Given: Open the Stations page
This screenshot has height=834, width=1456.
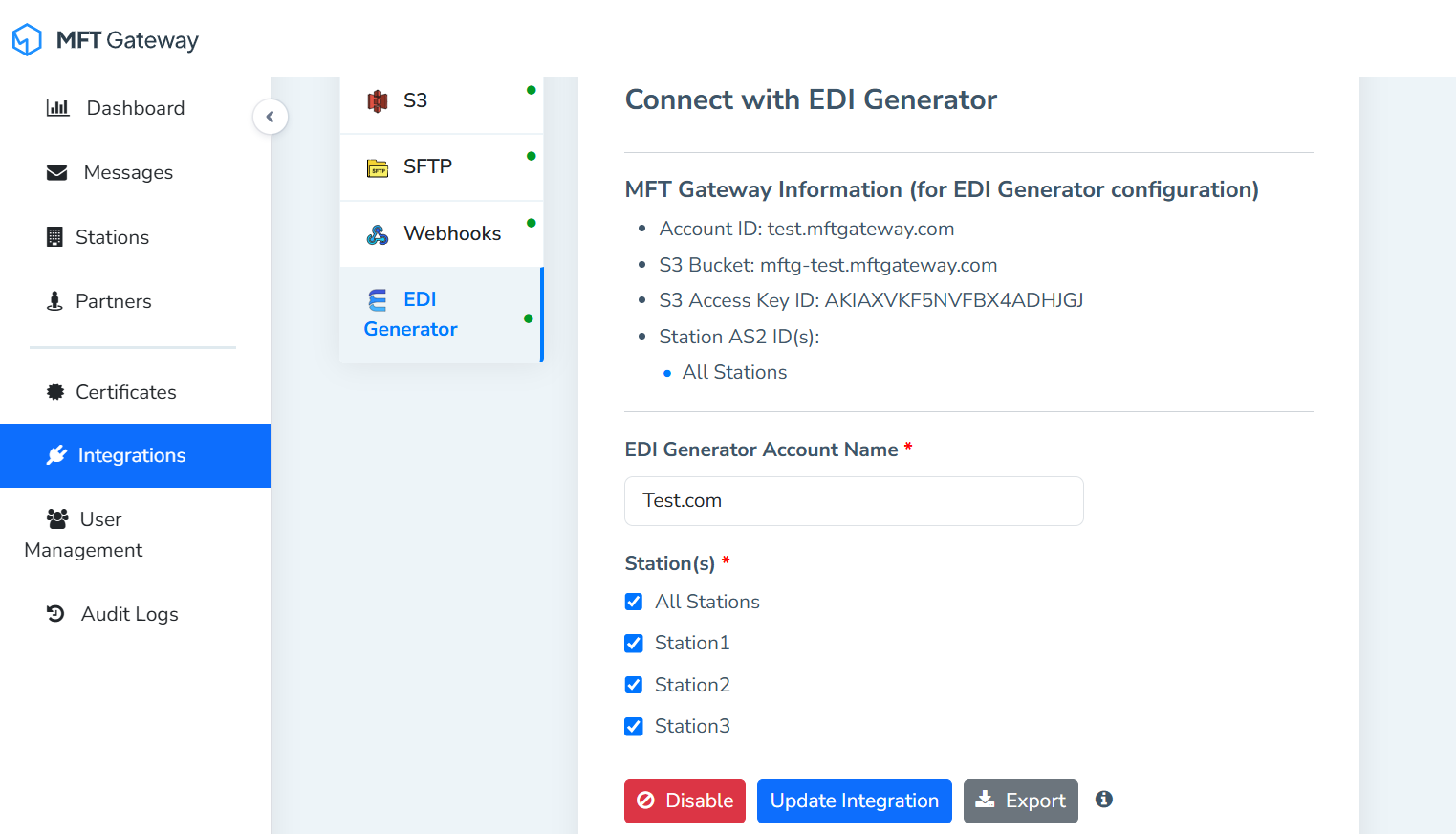Looking at the screenshot, I should (135, 237).
